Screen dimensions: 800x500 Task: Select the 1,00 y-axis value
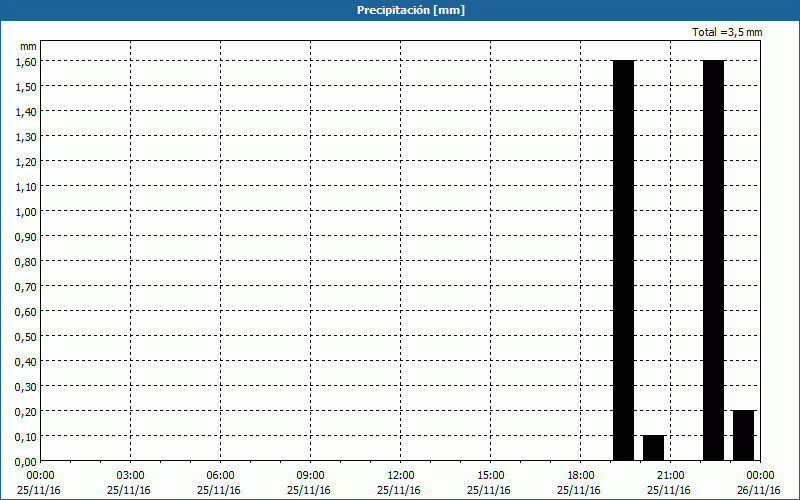[x=26, y=211]
